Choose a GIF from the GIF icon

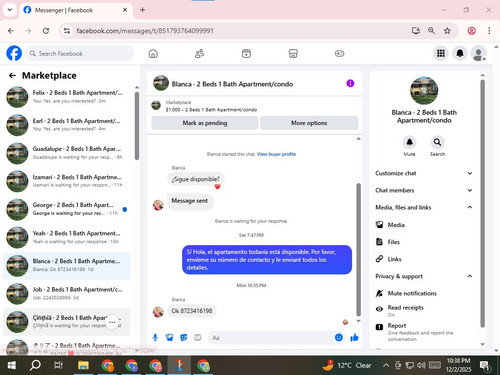tap(198, 338)
